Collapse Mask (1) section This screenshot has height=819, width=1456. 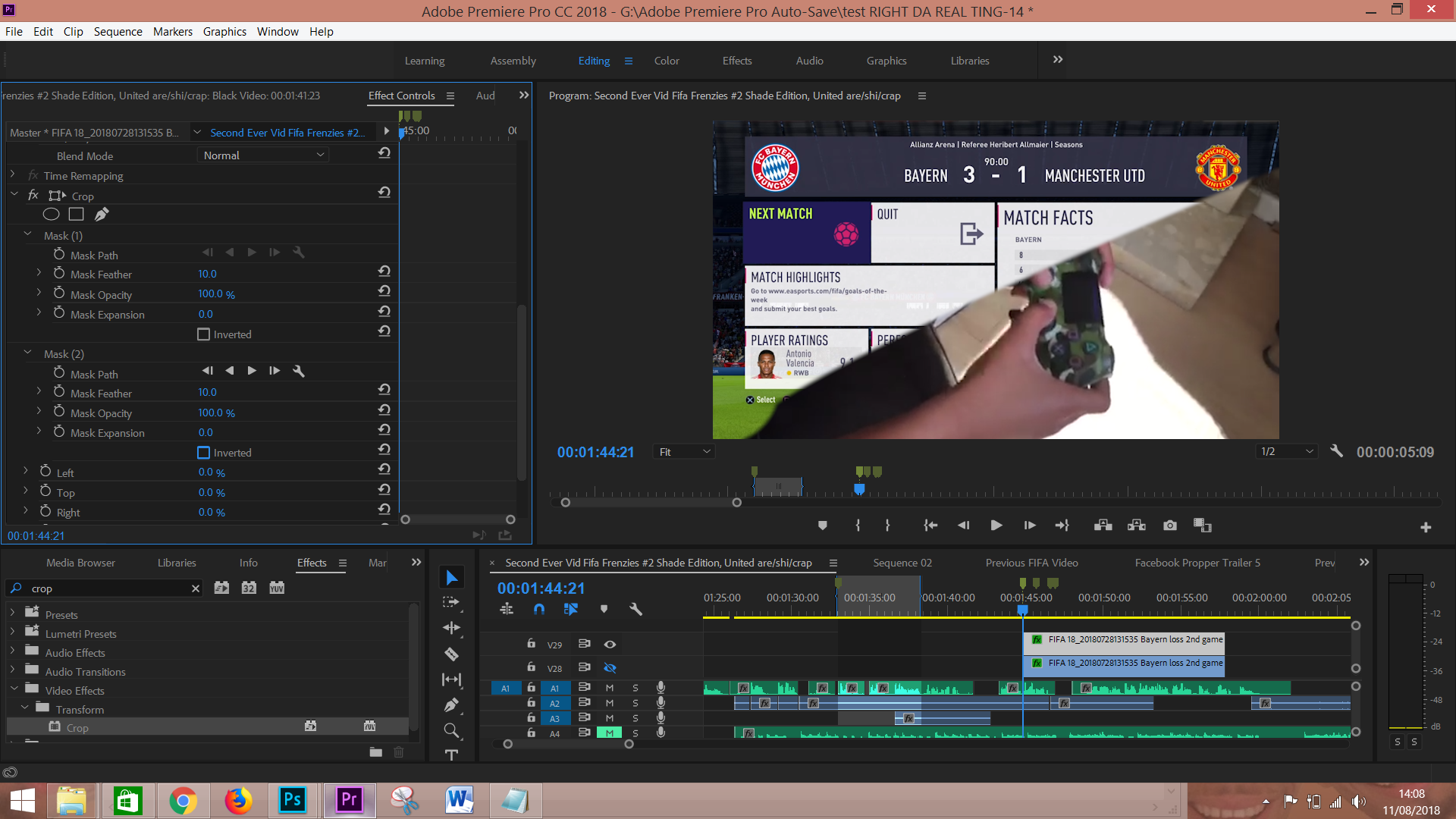pyautogui.click(x=27, y=235)
